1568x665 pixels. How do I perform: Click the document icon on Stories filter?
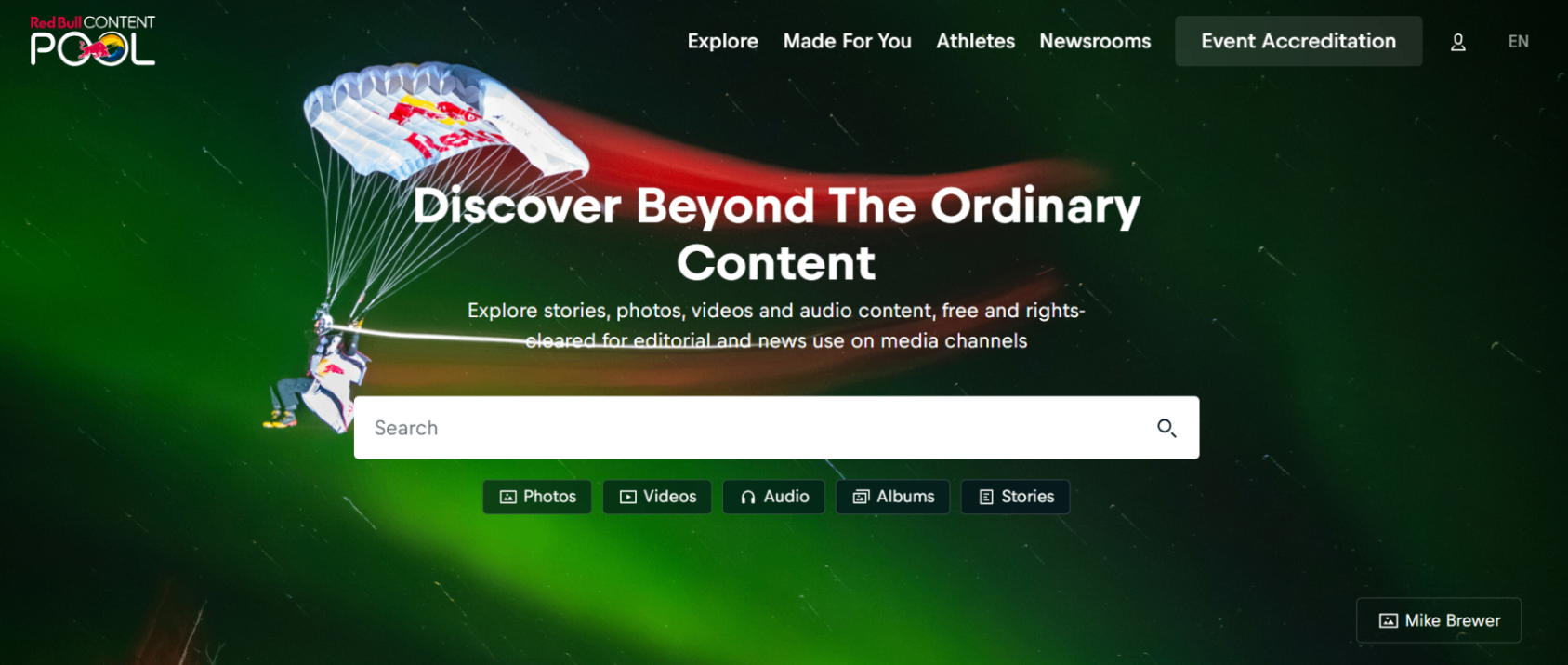coord(986,497)
